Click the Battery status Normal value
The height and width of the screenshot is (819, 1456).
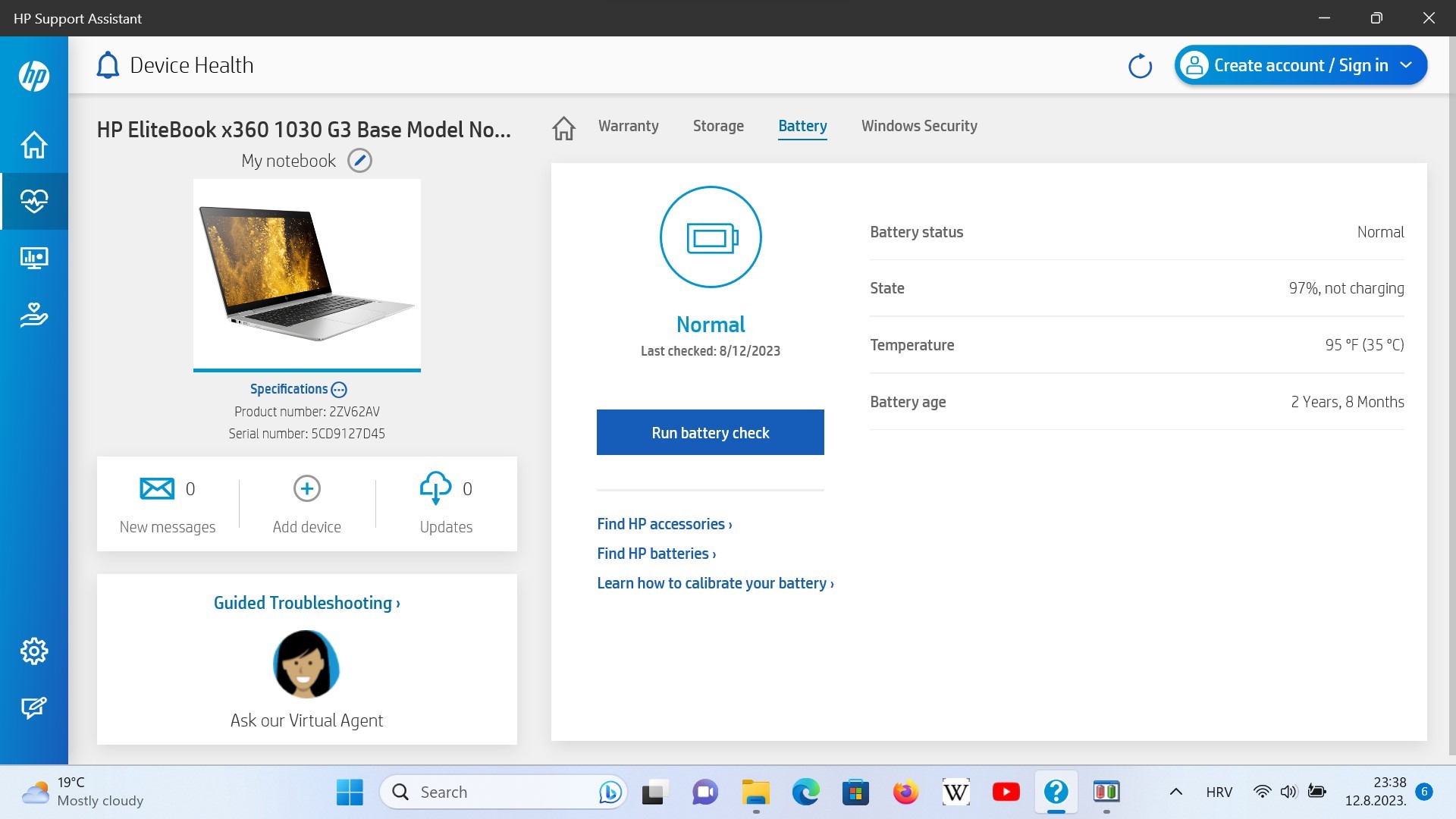[x=1380, y=232]
